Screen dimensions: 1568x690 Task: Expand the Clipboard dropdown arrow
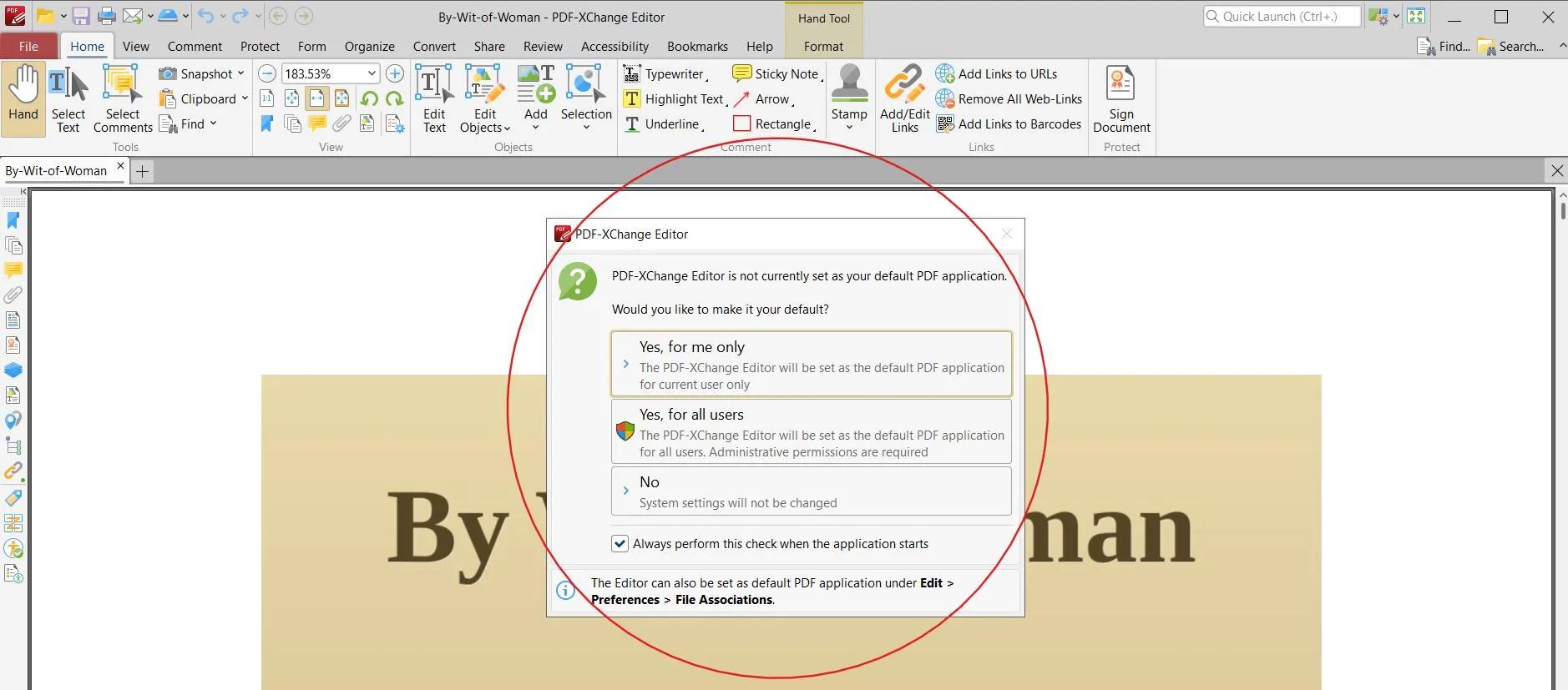[245, 98]
